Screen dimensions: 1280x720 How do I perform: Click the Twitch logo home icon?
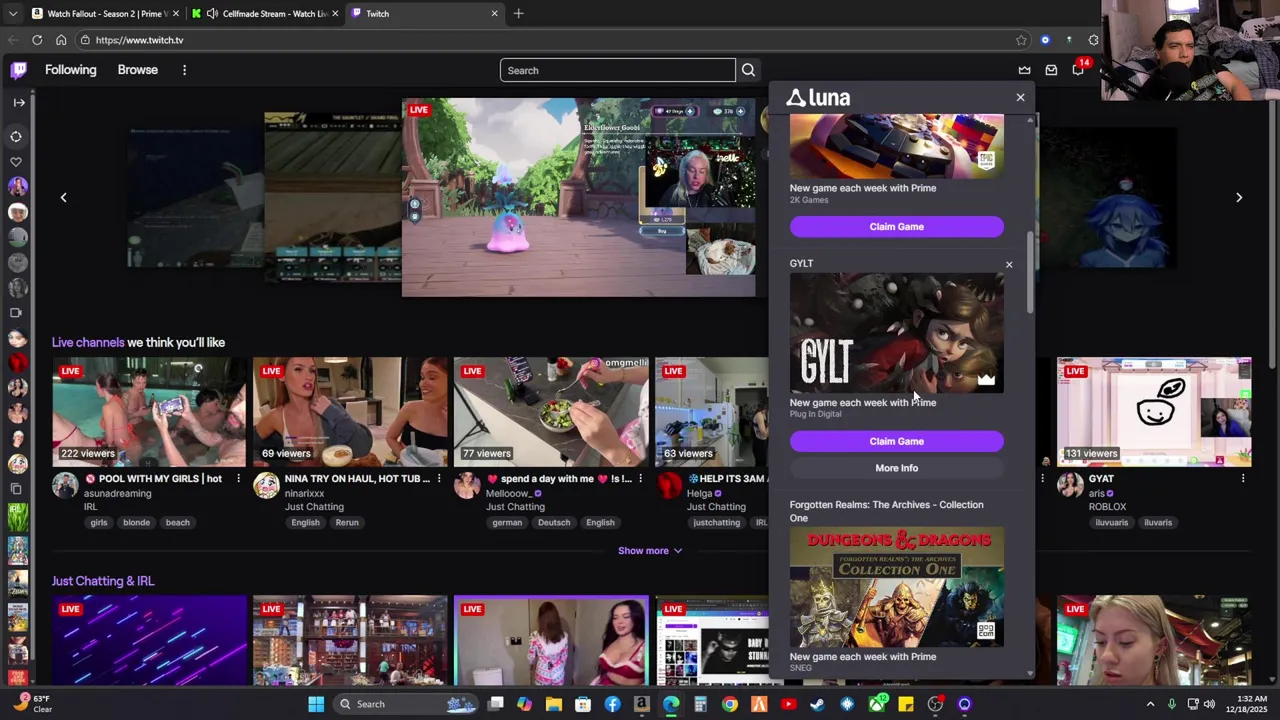coord(19,70)
